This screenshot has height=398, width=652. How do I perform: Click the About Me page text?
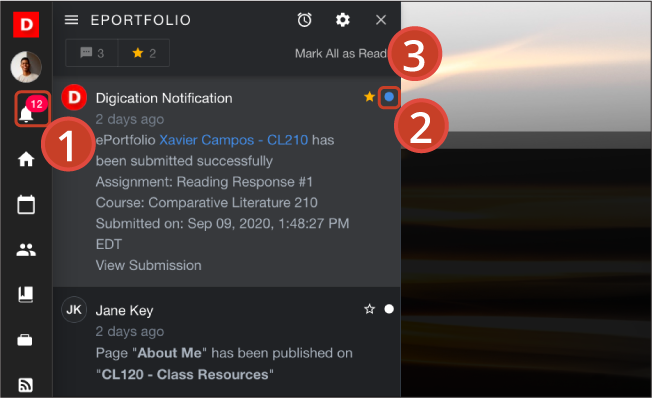(x=169, y=353)
